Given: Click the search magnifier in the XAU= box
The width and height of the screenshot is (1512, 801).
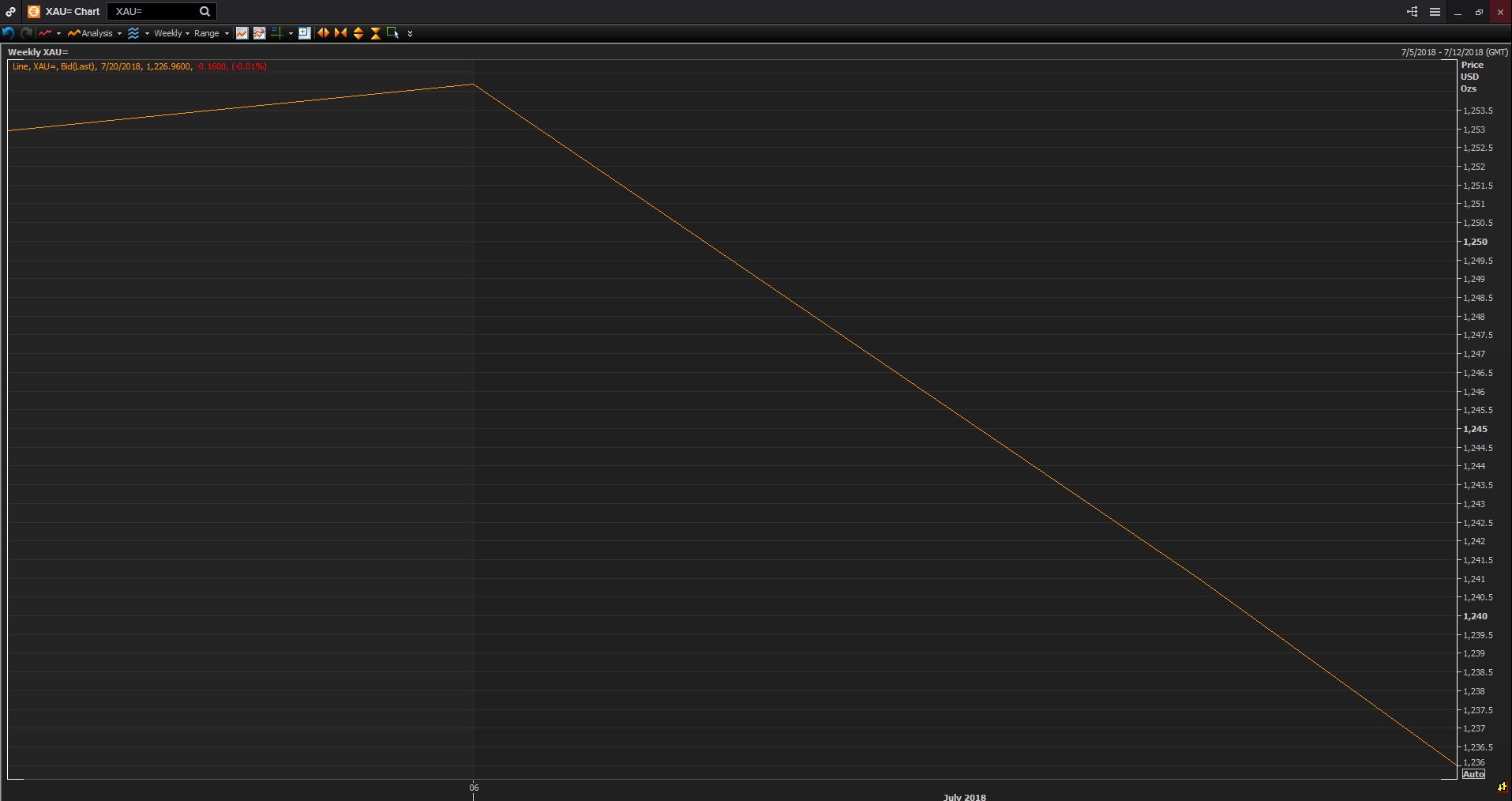Looking at the screenshot, I should tap(204, 12).
